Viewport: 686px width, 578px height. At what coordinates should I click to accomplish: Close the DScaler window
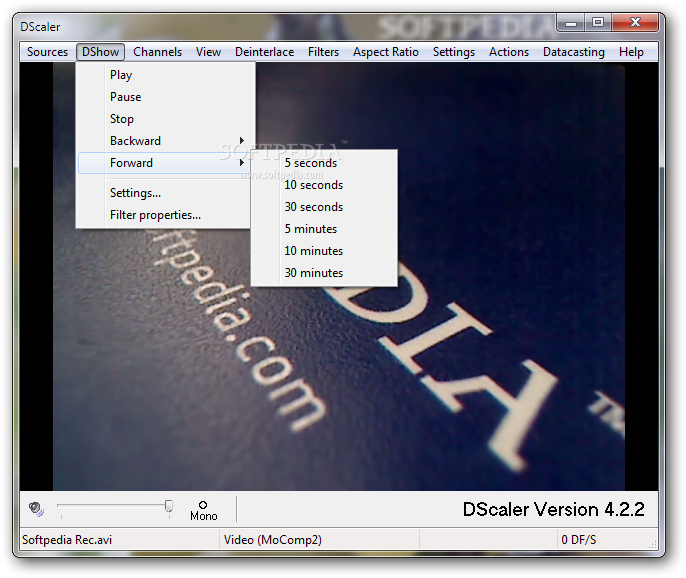pos(635,23)
